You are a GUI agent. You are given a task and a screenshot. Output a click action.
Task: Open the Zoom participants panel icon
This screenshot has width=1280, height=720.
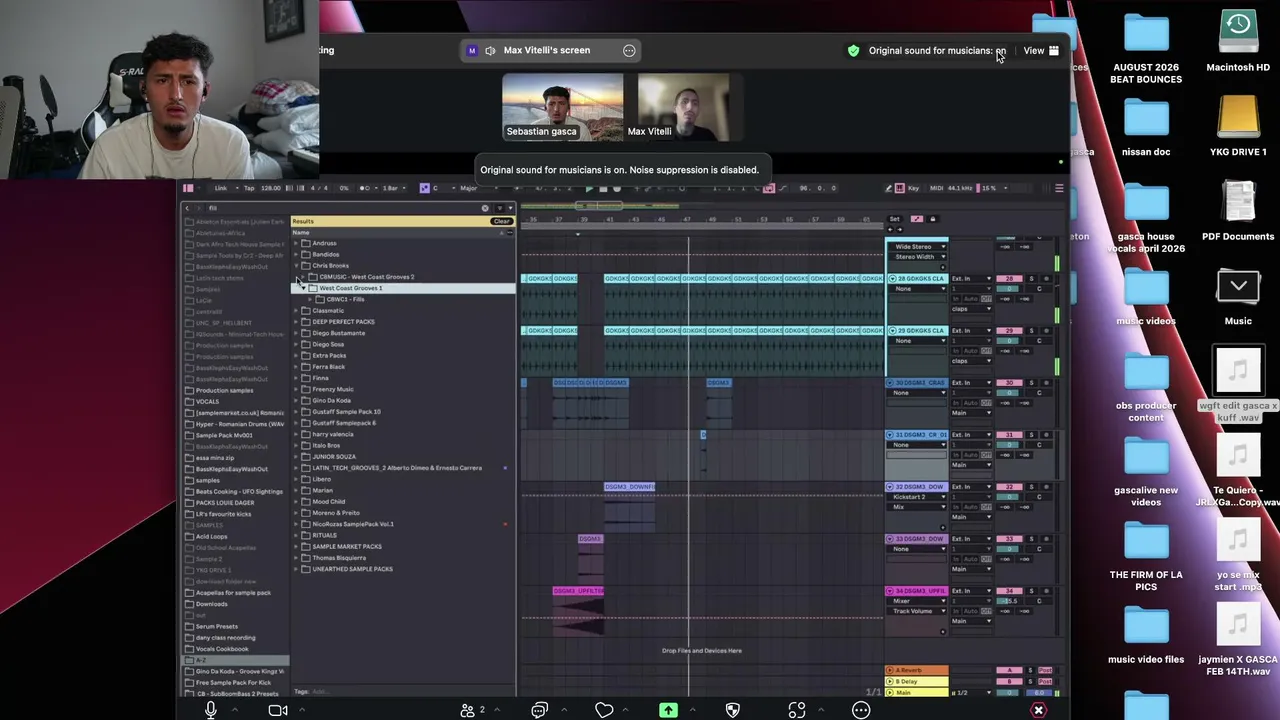(467, 710)
